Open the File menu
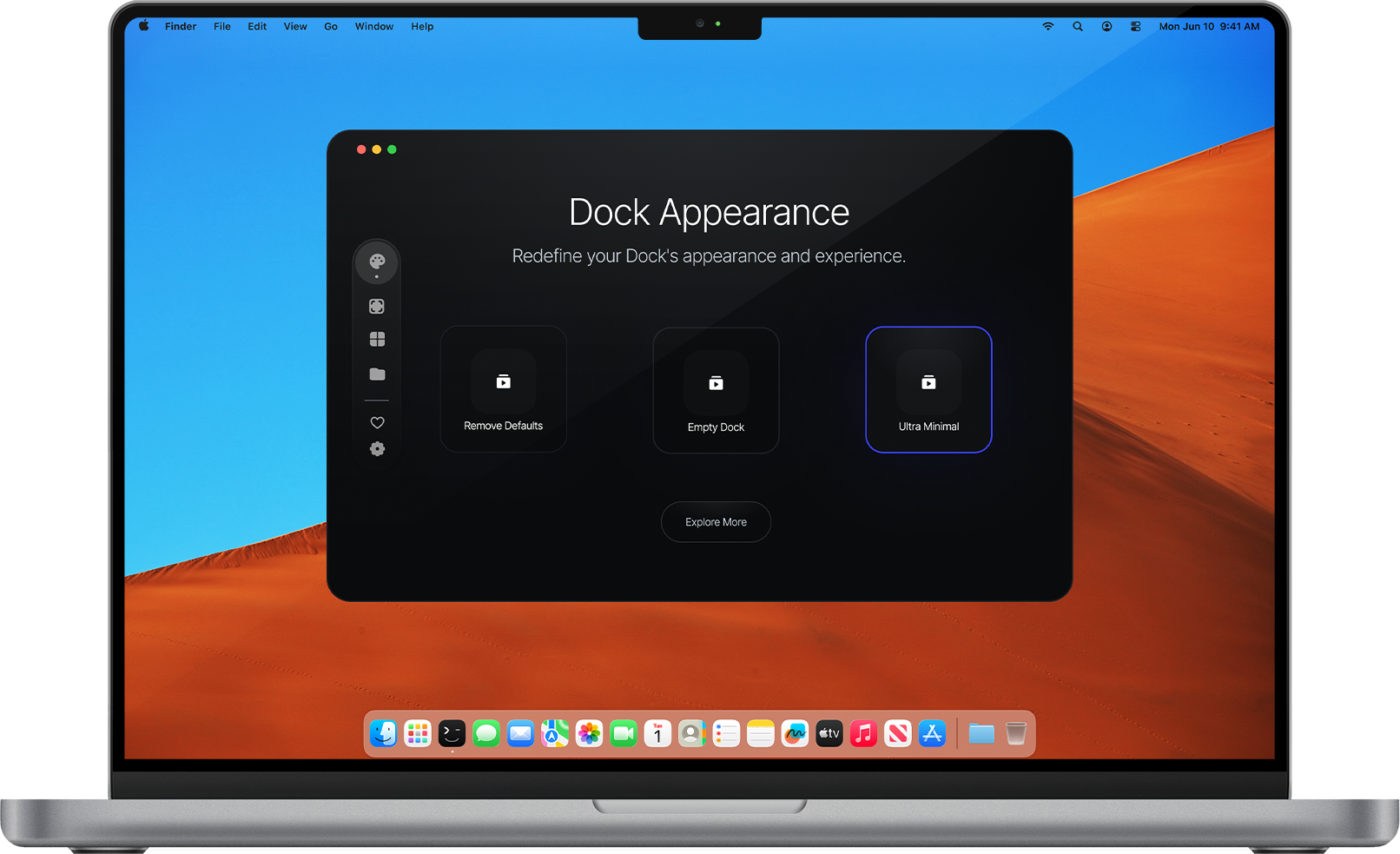The width and height of the screenshot is (1400, 854). click(x=222, y=27)
